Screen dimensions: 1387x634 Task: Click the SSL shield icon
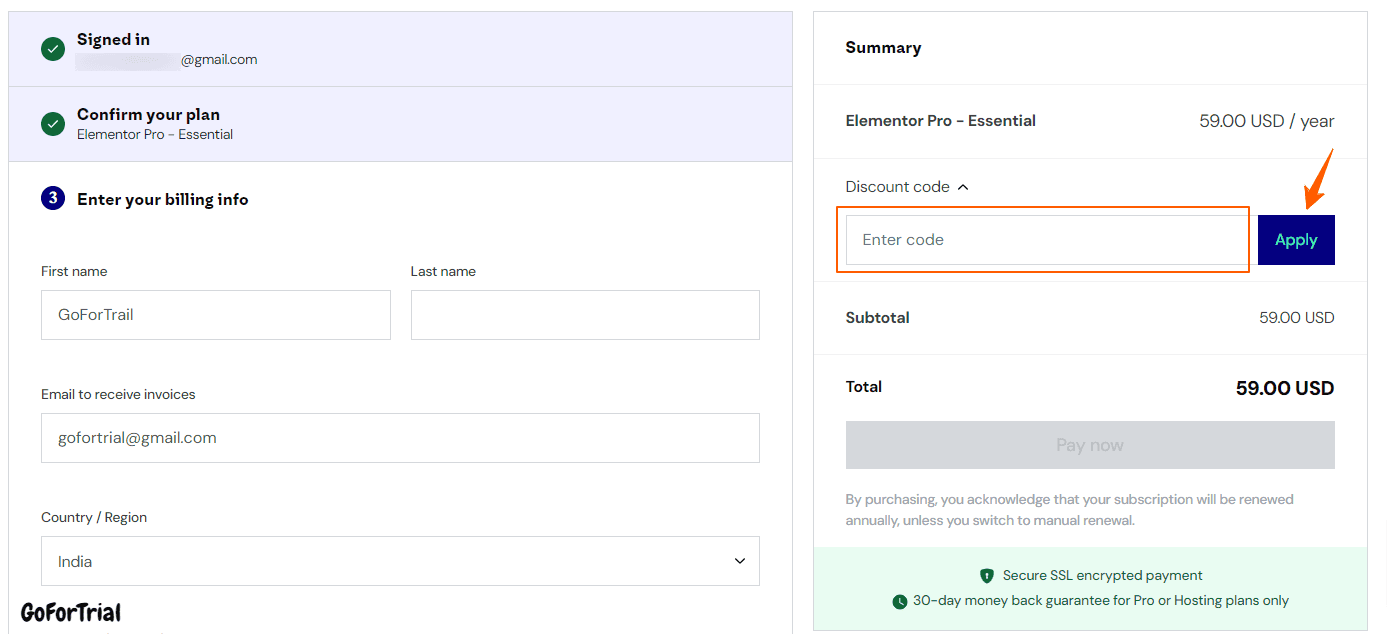pyautogui.click(x=987, y=576)
